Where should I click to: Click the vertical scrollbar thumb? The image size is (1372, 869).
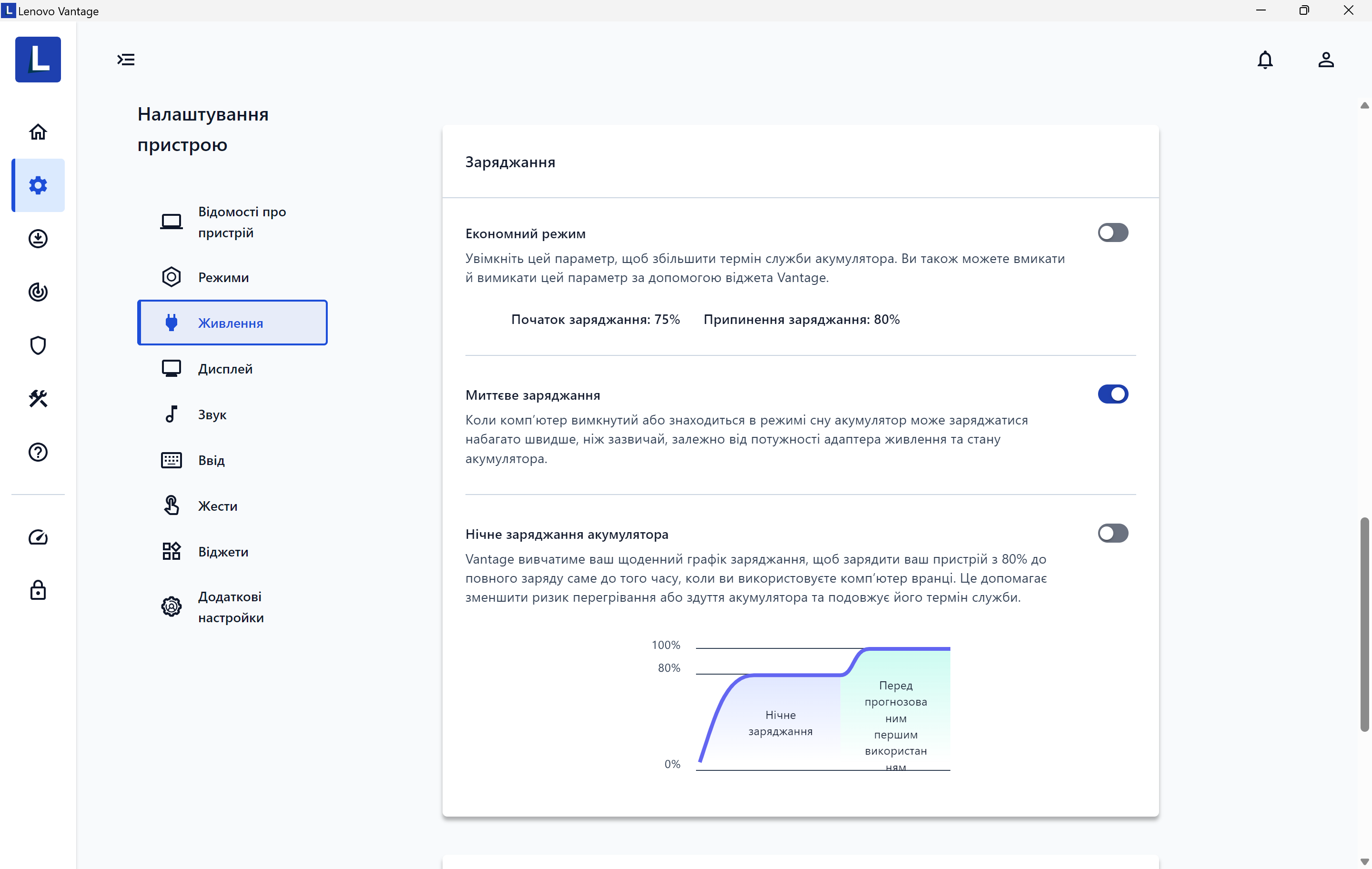pos(1364,624)
